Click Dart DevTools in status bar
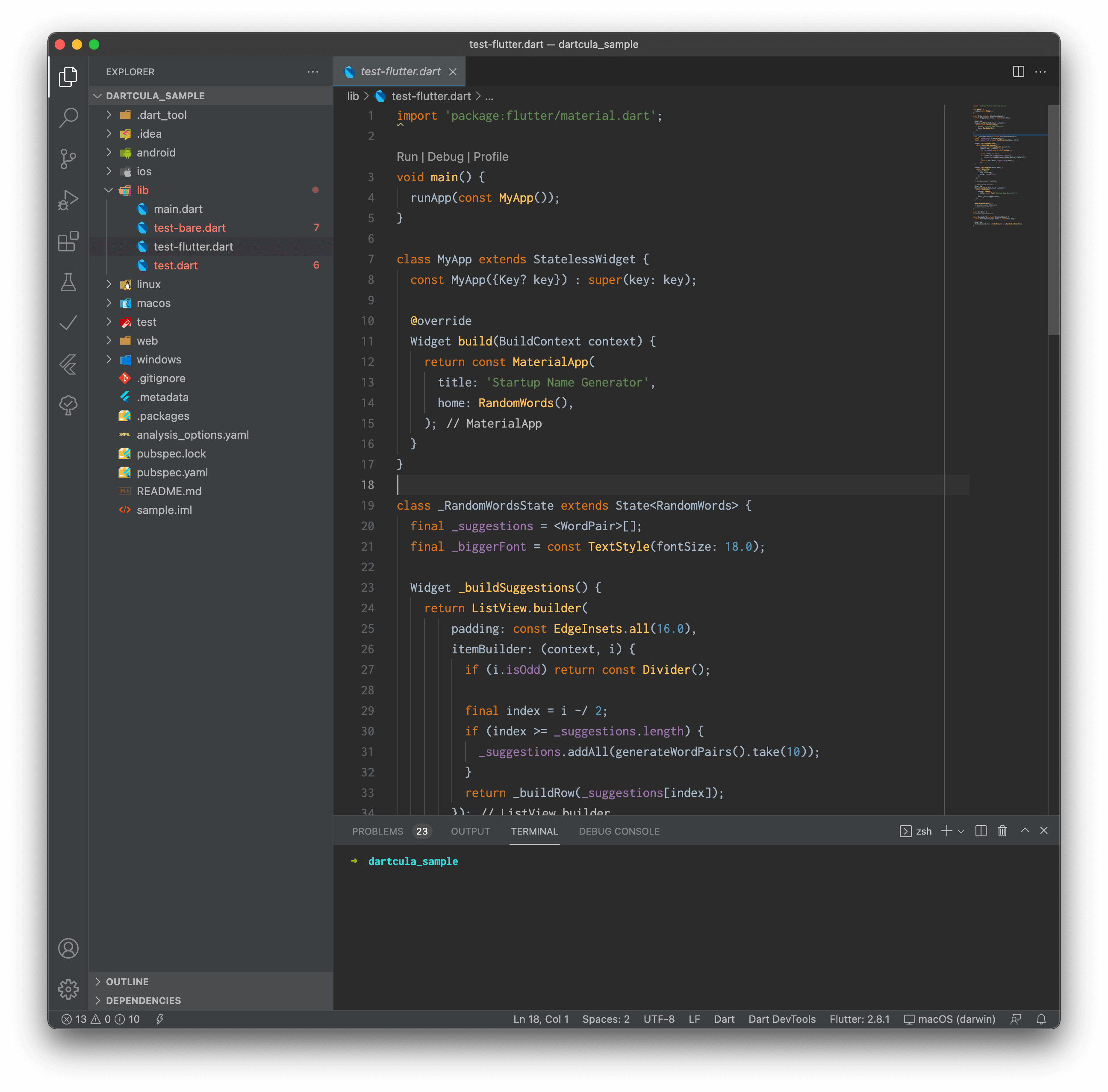The image size is (1108, 1092). click(782, 1019)
